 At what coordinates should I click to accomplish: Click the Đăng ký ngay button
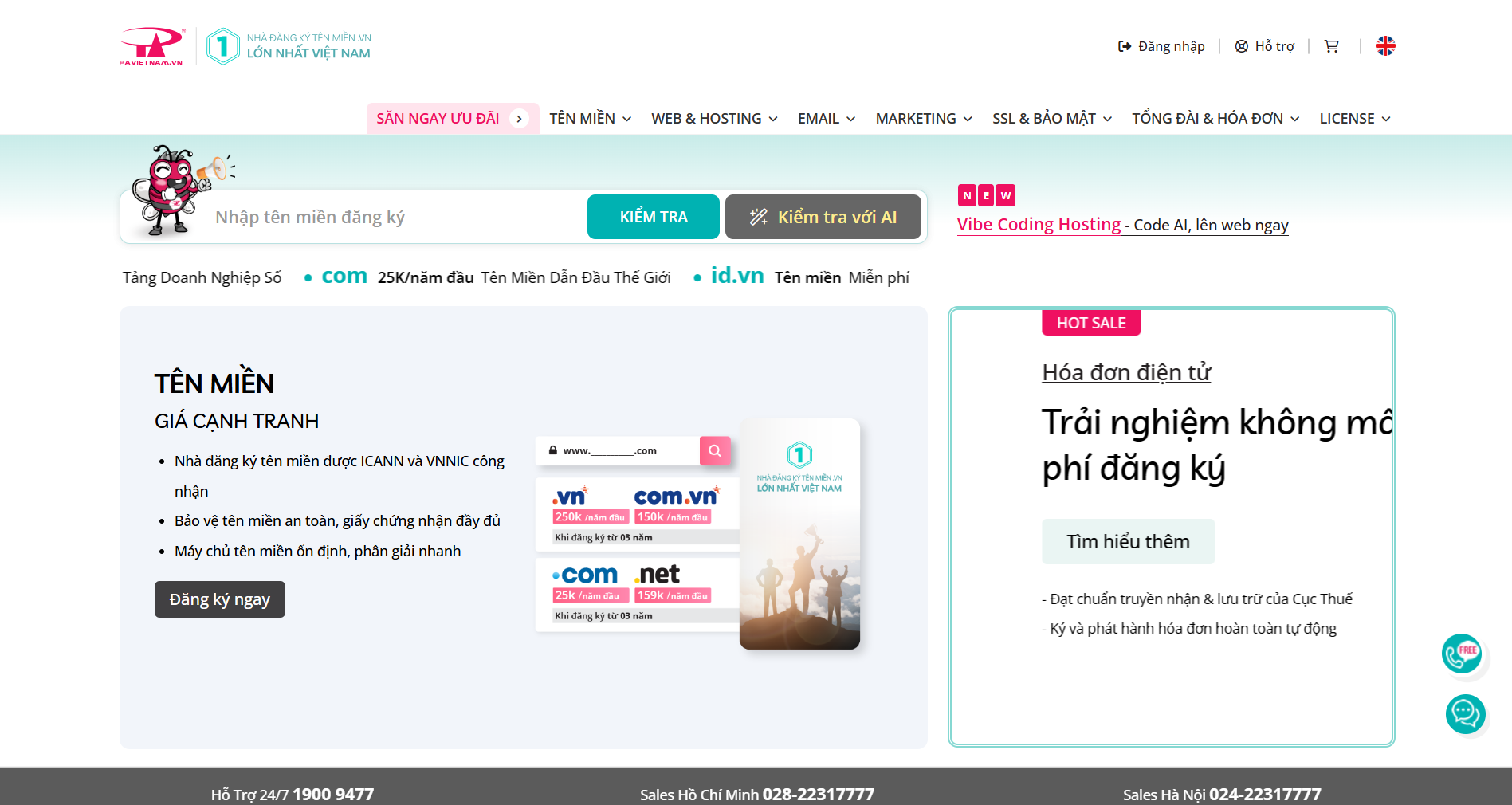tap(220, 599)
